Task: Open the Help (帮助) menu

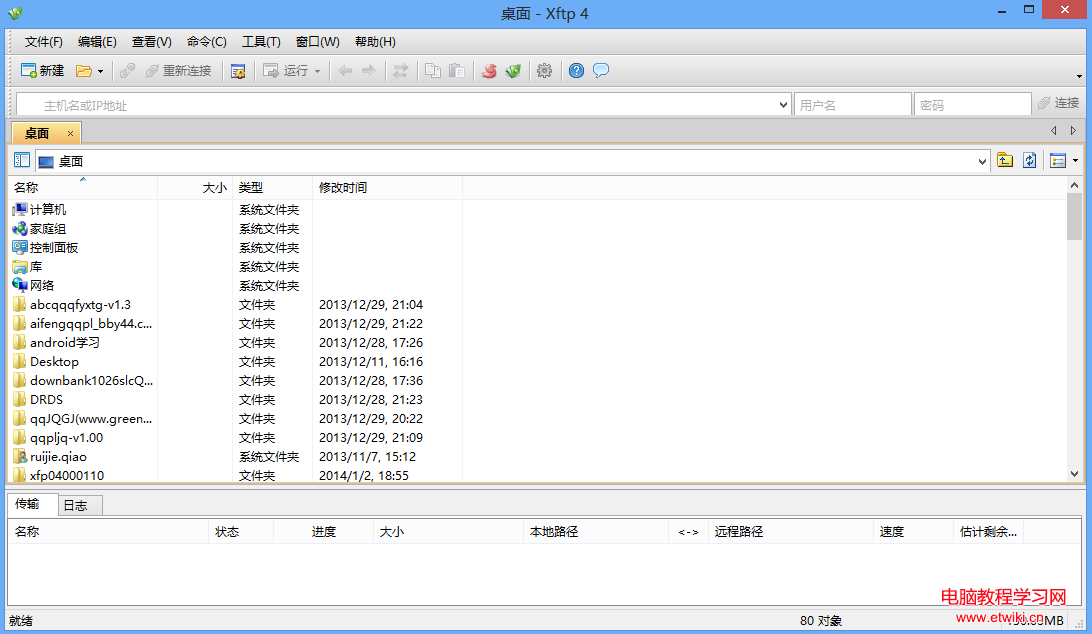Action: (x=375, y=42)
